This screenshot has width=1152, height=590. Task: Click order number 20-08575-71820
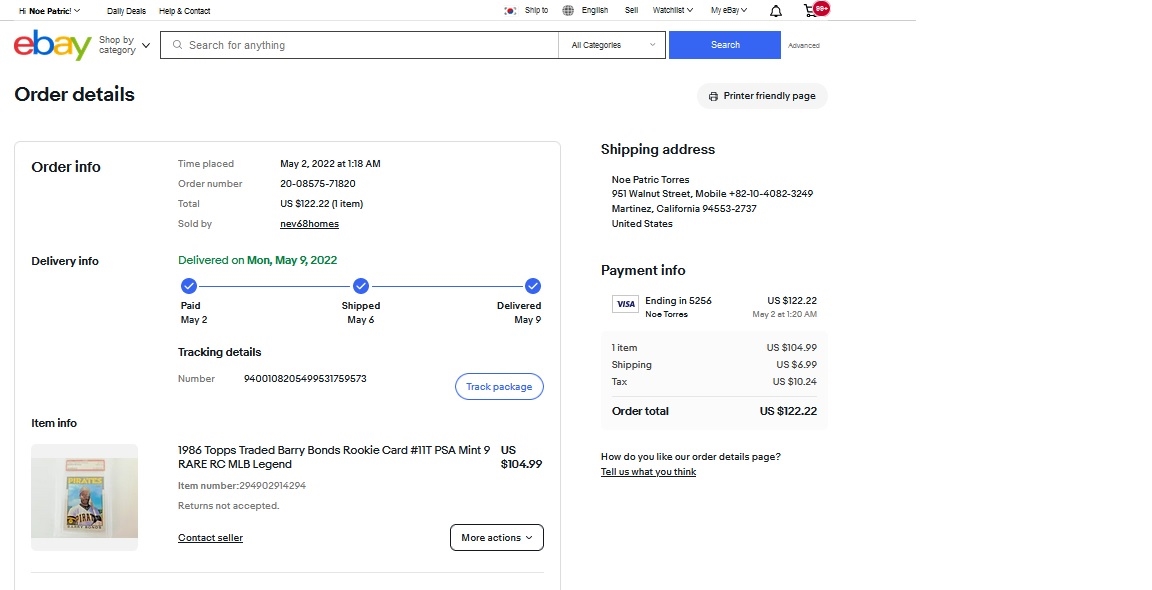[317, 184]
